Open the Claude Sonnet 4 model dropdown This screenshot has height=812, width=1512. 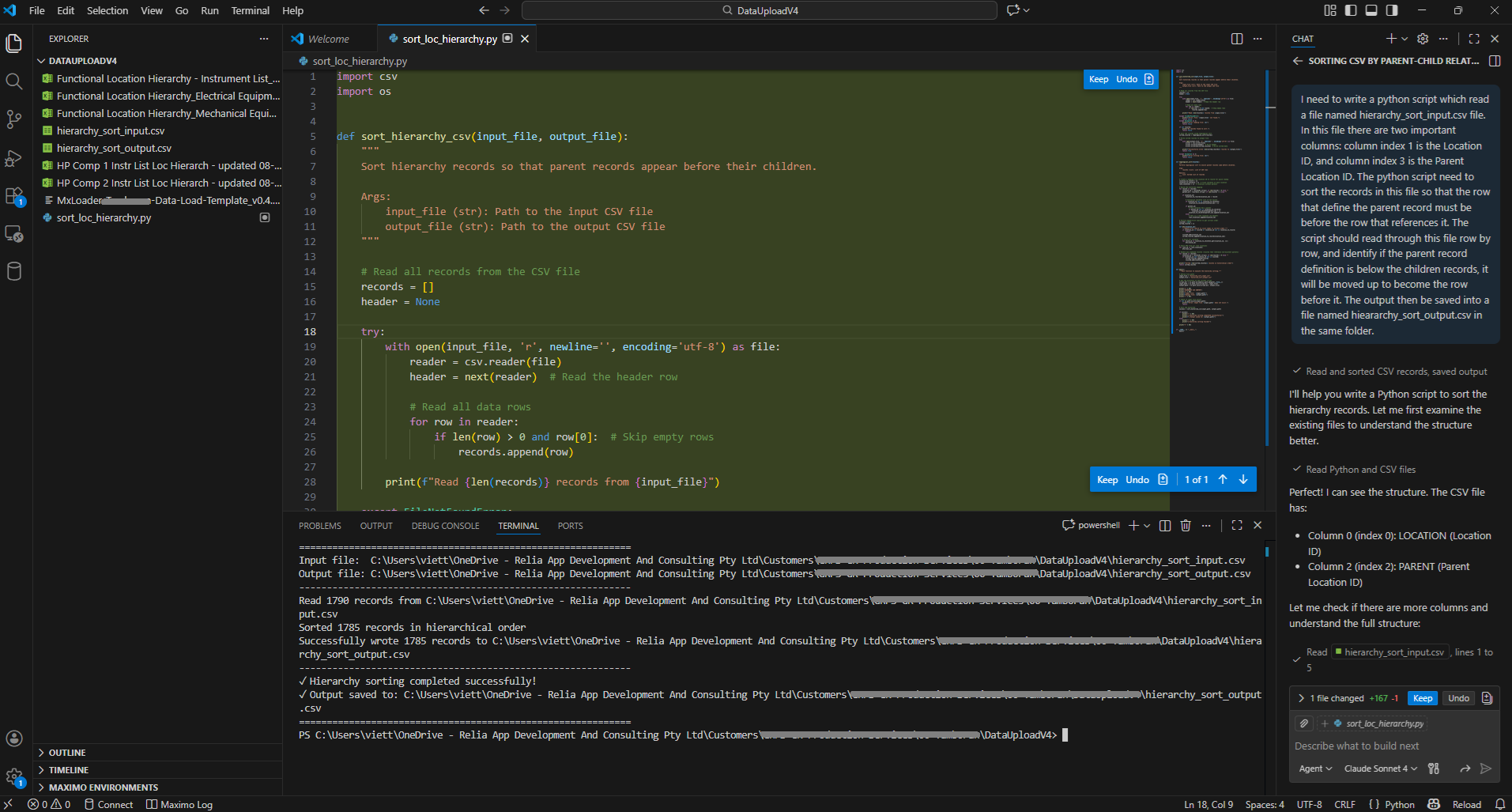click(x=1380, y=769)
